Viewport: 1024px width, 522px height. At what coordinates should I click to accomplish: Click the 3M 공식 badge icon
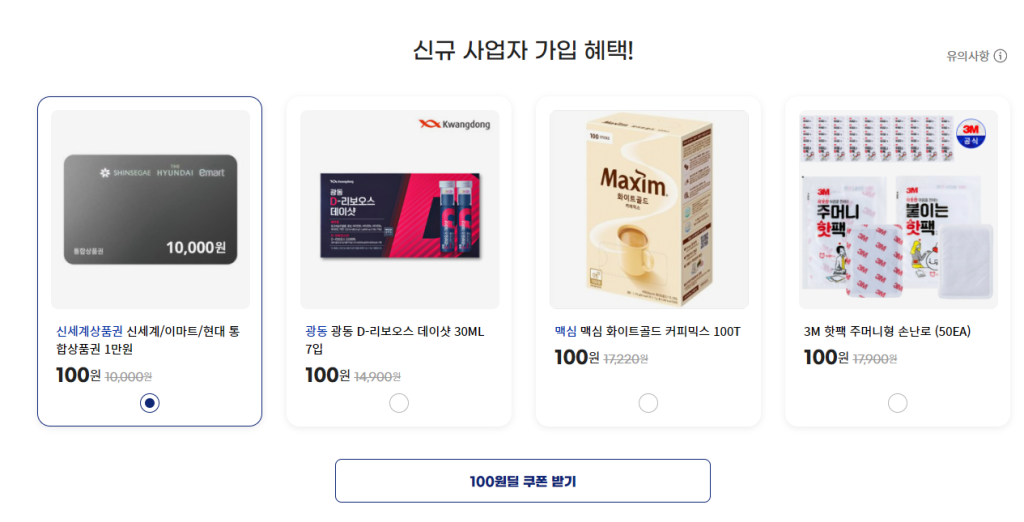tap(970, 134)
